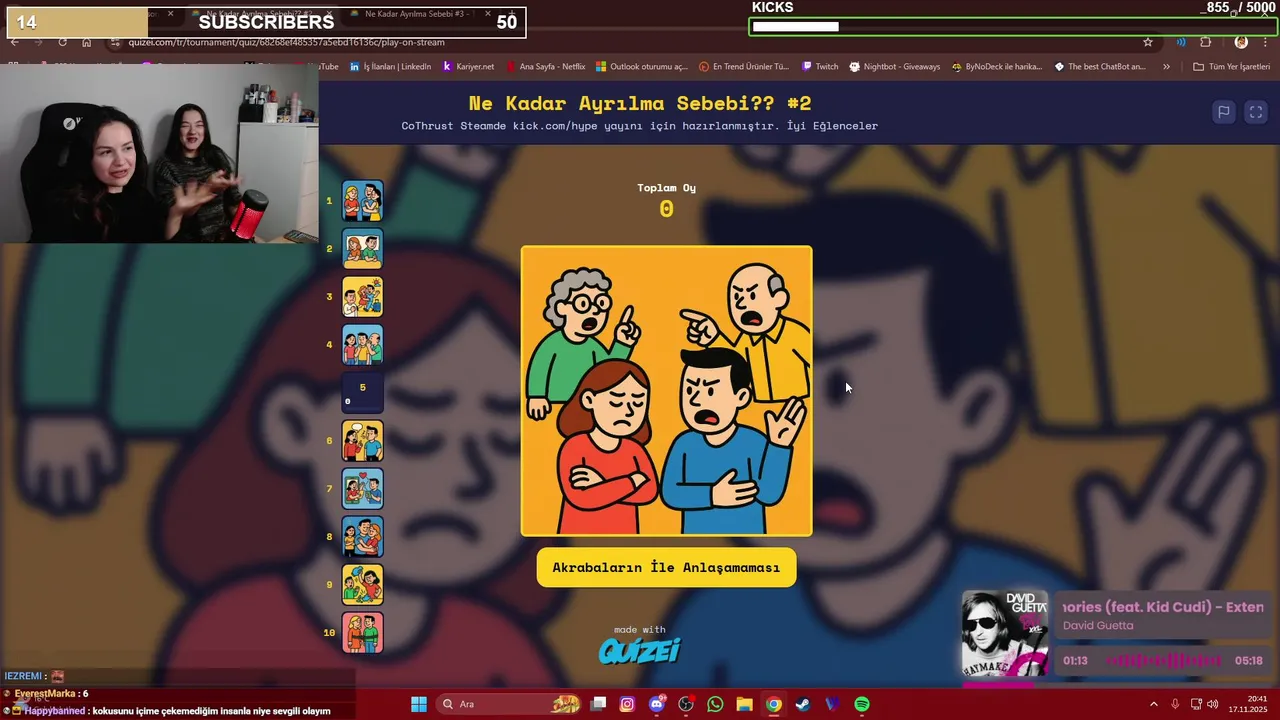Viewport: 1280px width, 720px height.
Task: Go back with the browser back arrow
Action: pyautogui.click(x=15, y=42)
